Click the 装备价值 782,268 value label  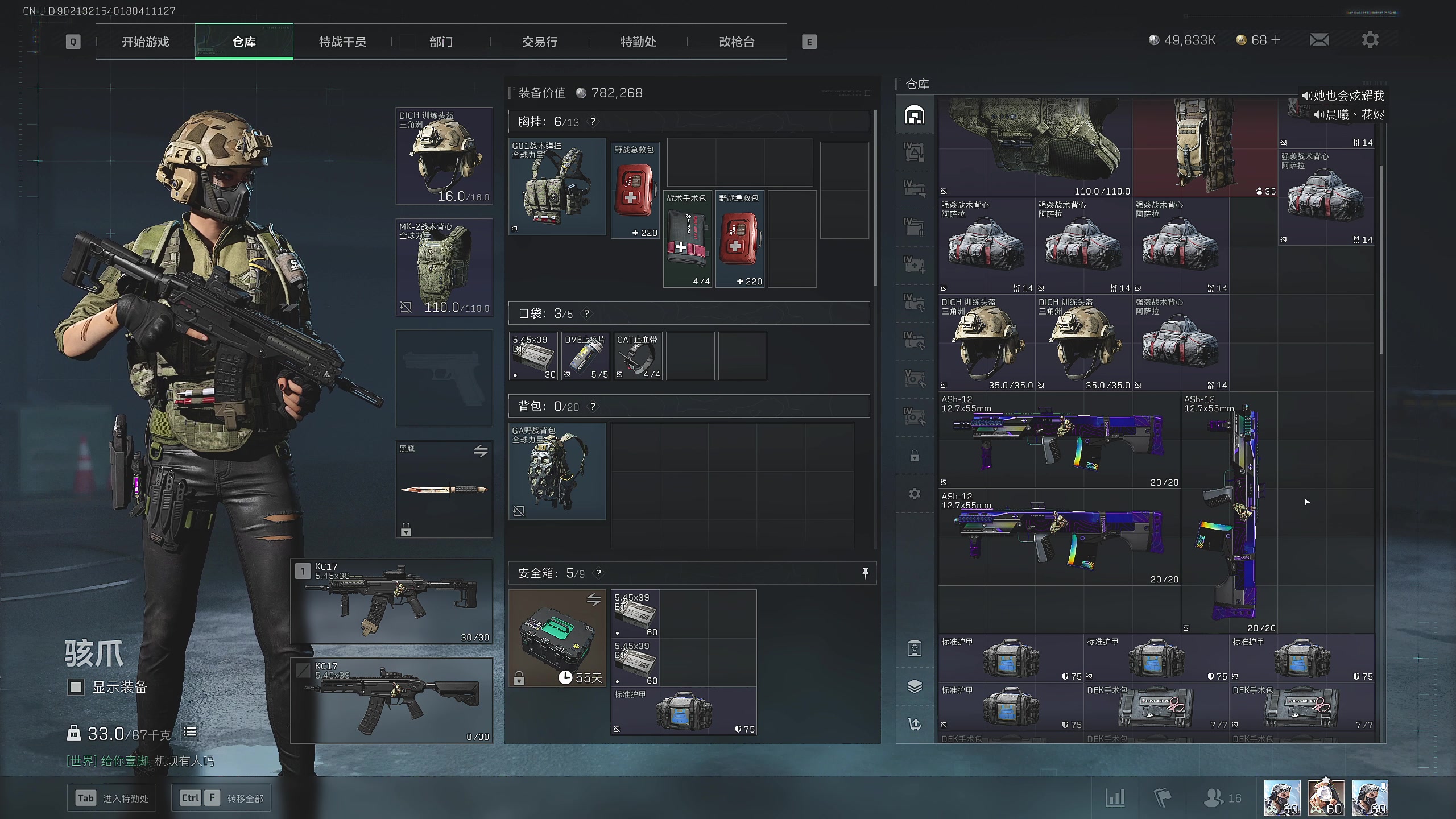pyautogui.click(x=581, y=93)
